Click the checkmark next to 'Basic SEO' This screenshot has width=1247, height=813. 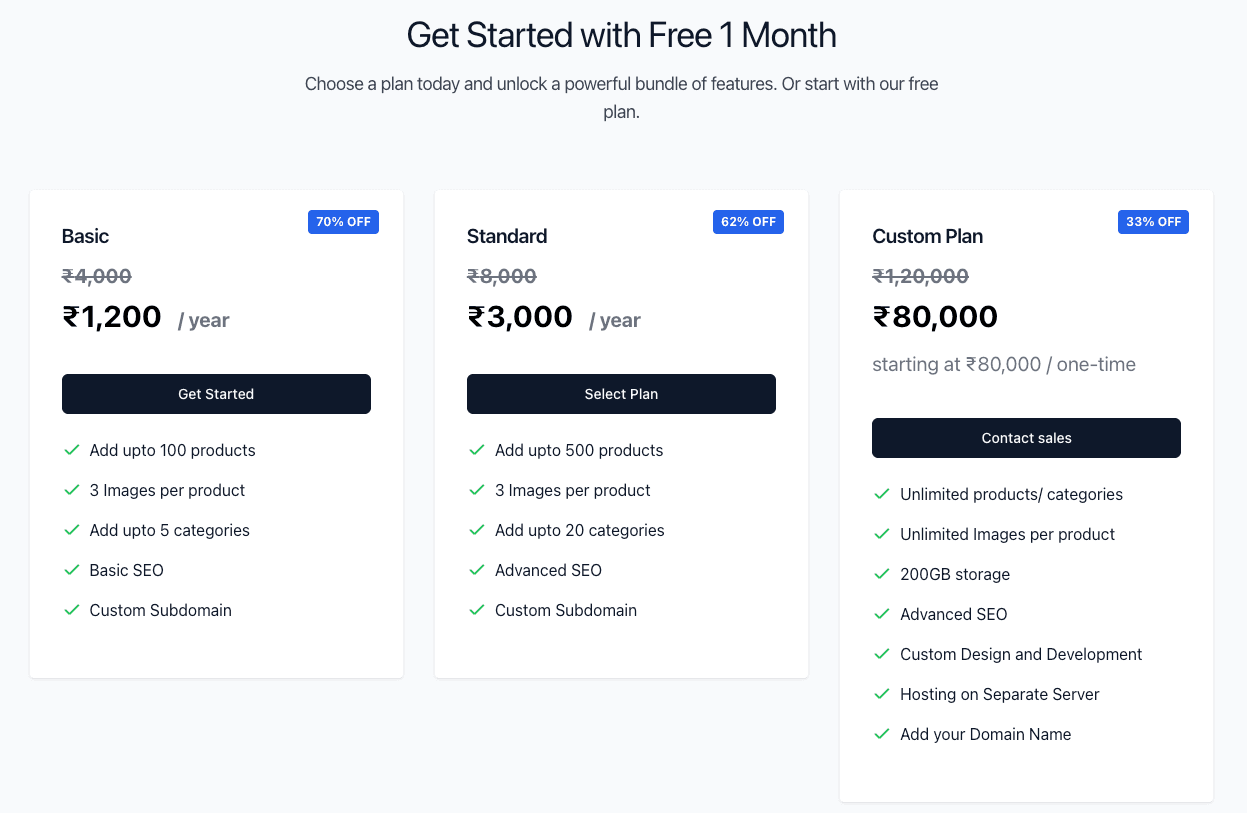click(71, 570)
